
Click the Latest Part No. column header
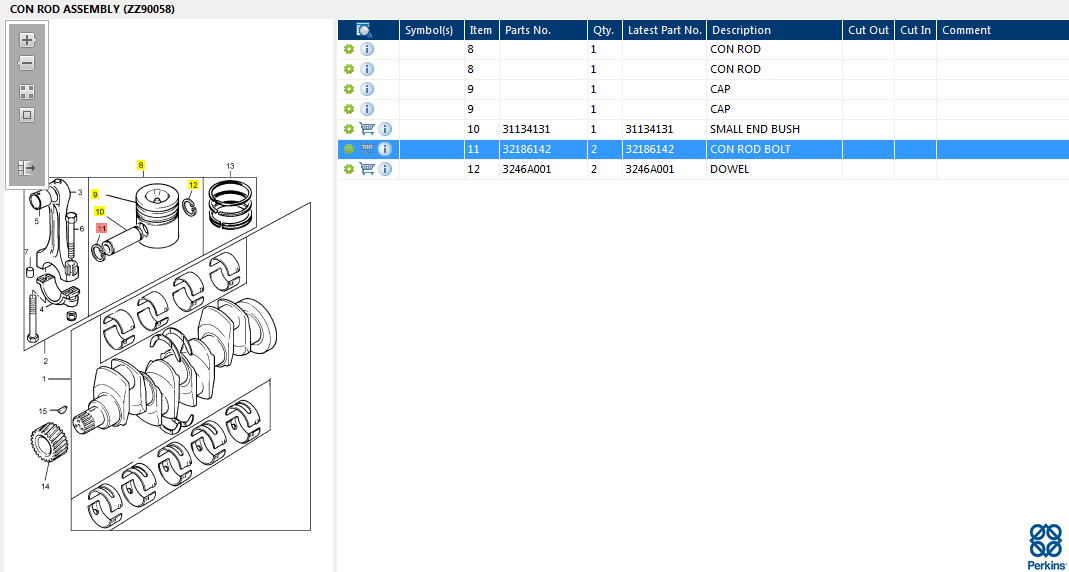click(x=665, y=30)
